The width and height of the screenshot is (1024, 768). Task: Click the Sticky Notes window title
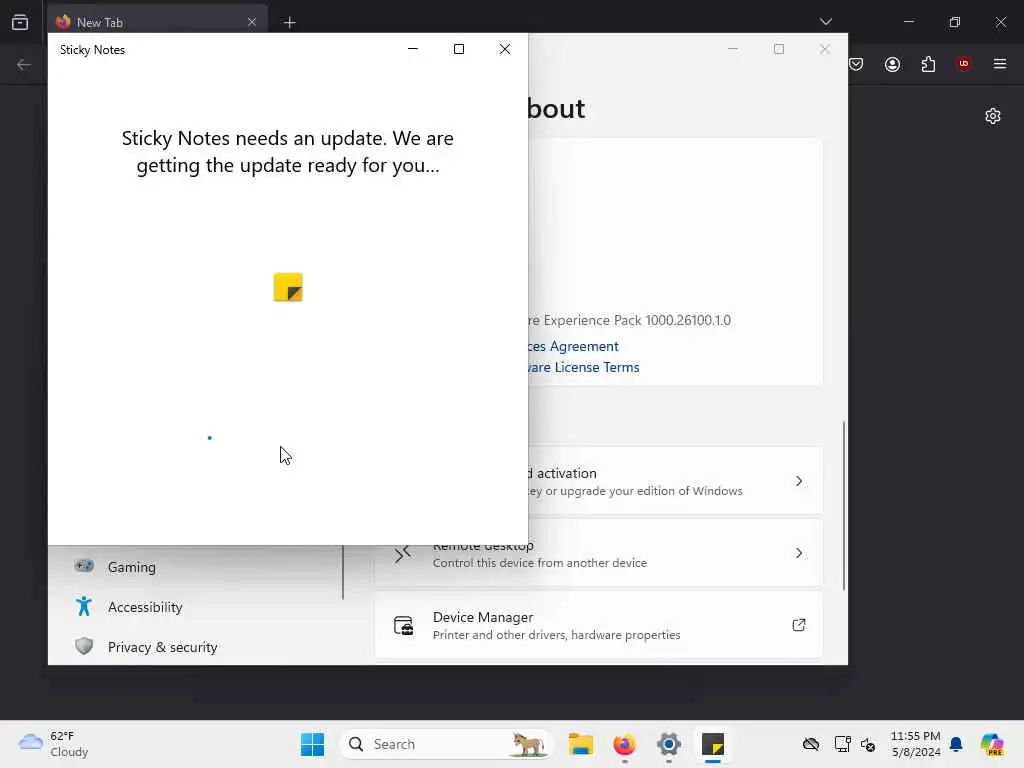(92, 50)
